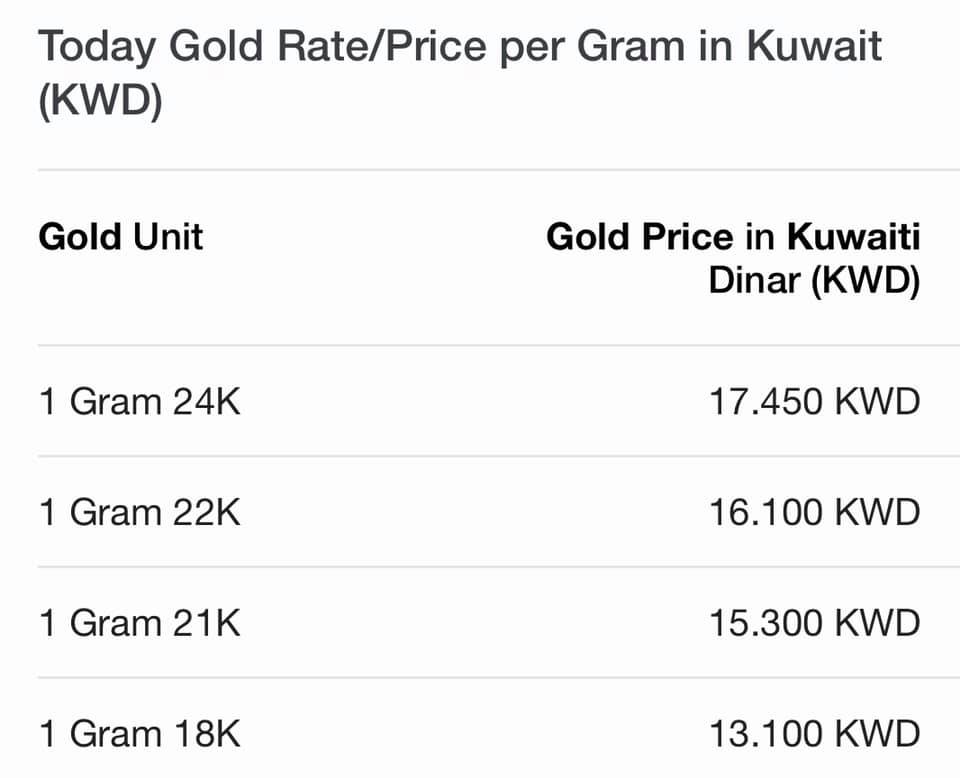Click the 'Gold Unit' column header
960x778 pixels.
pyautogui.click(x=121, y=236)
